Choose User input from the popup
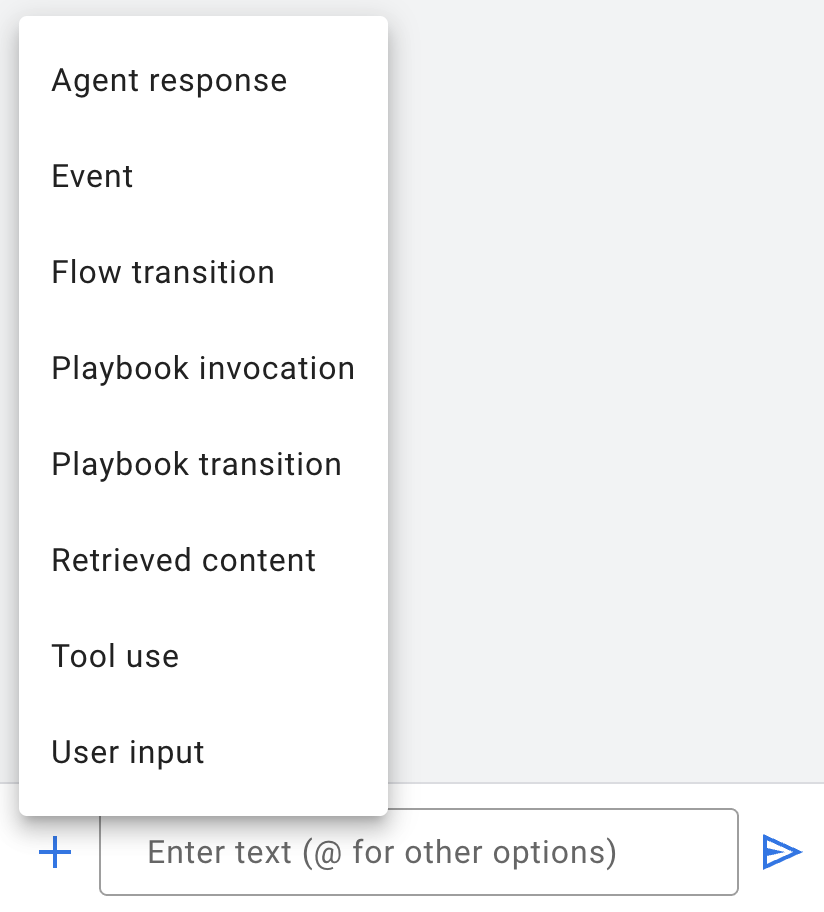This screenshot has width=824, height=912. pos(128,753)
